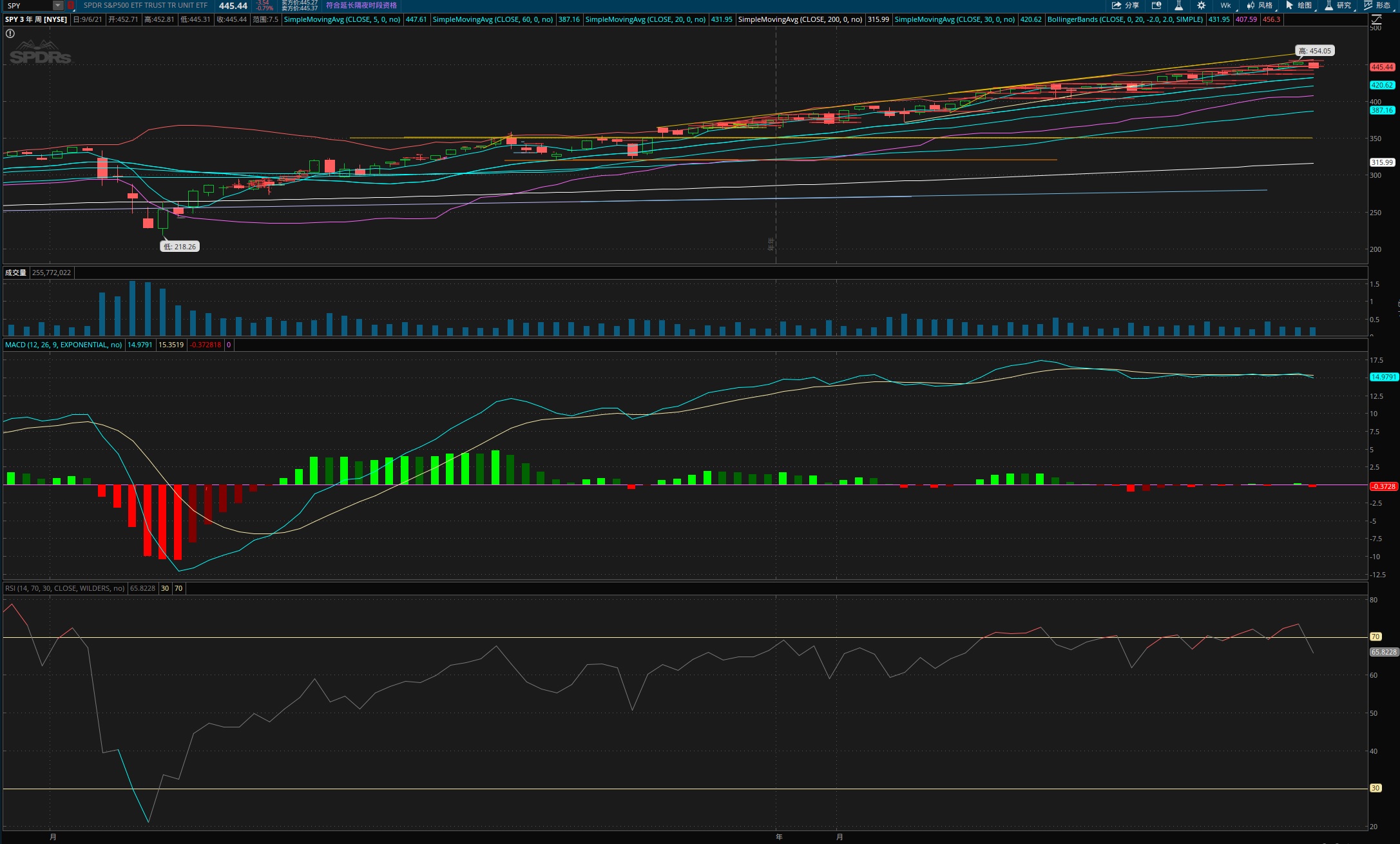Click the RSI 70 overbought level tag

[1376, 637]
